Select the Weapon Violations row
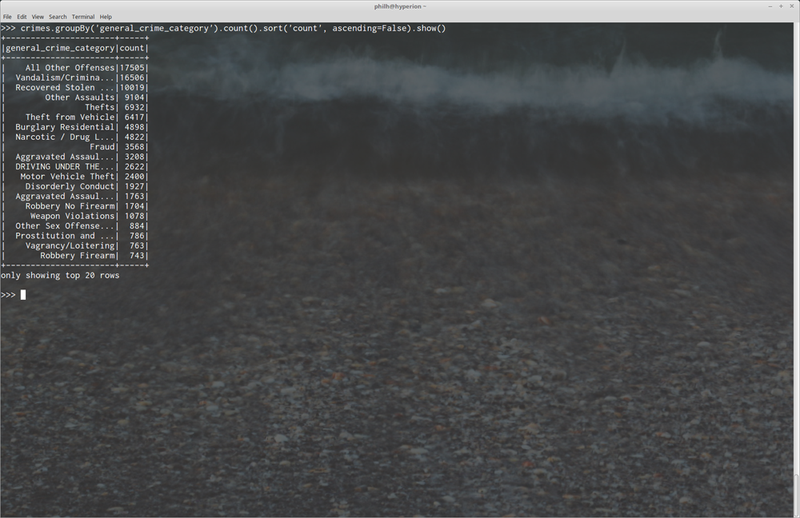 click(x=75, y=216)
